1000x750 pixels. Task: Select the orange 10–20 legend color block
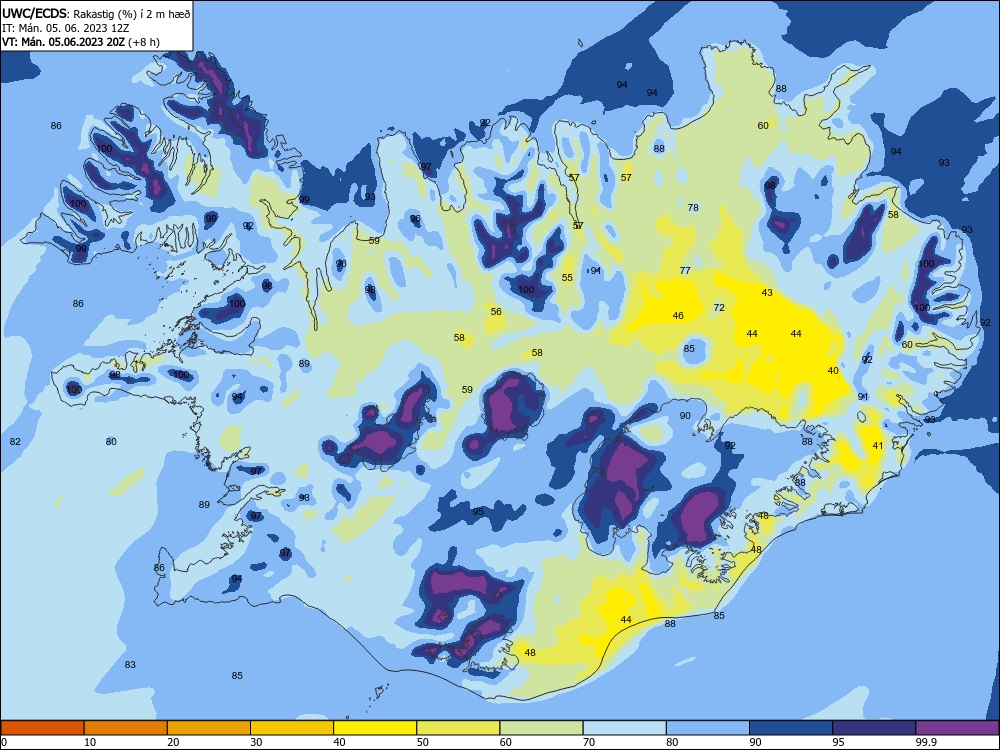(x=126, y=728)
